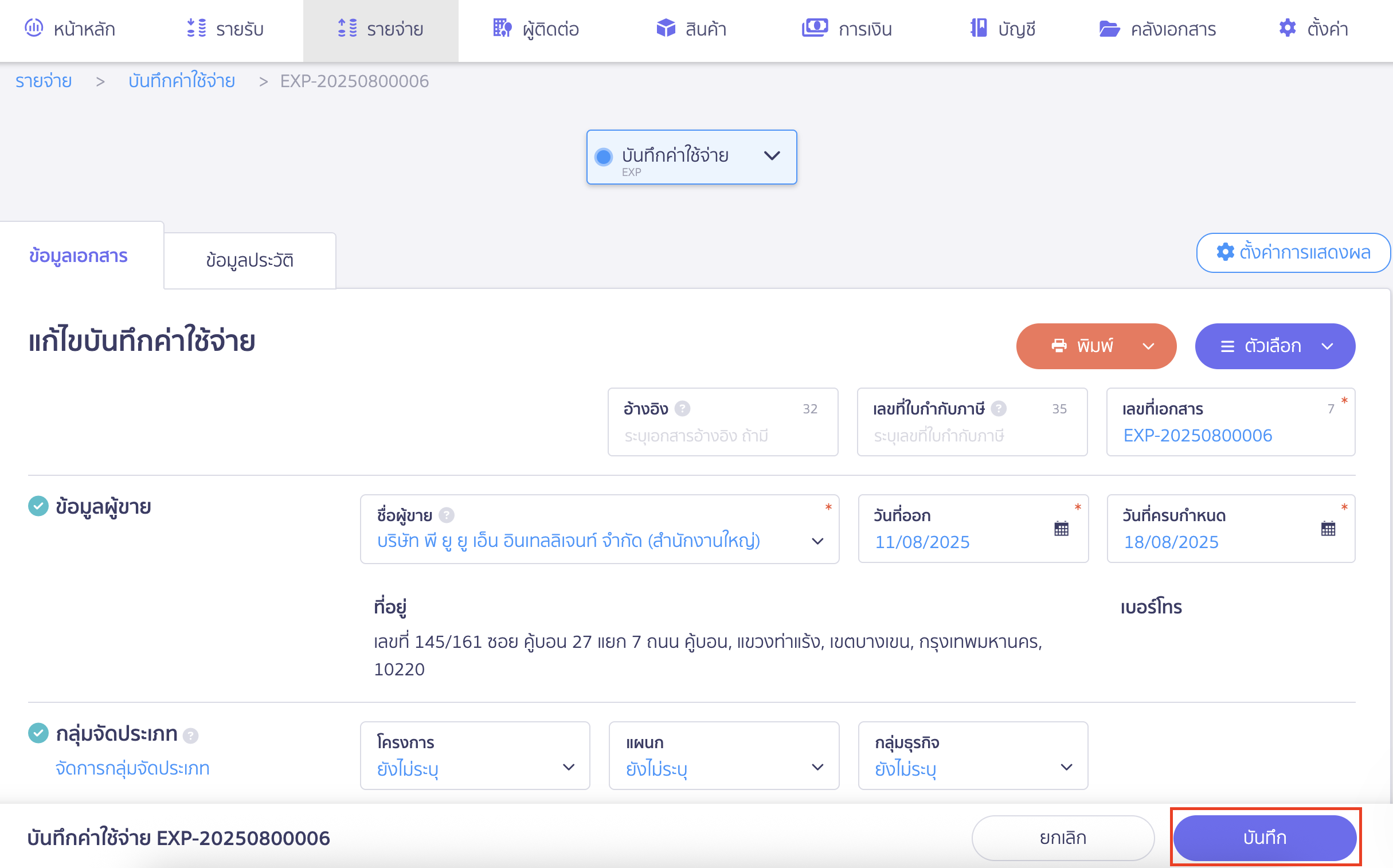Click the help icon next to กลุ่มจัดประเภท
Image resolution: width=1393 pixels, height=868 pixels.
point(190,736)
